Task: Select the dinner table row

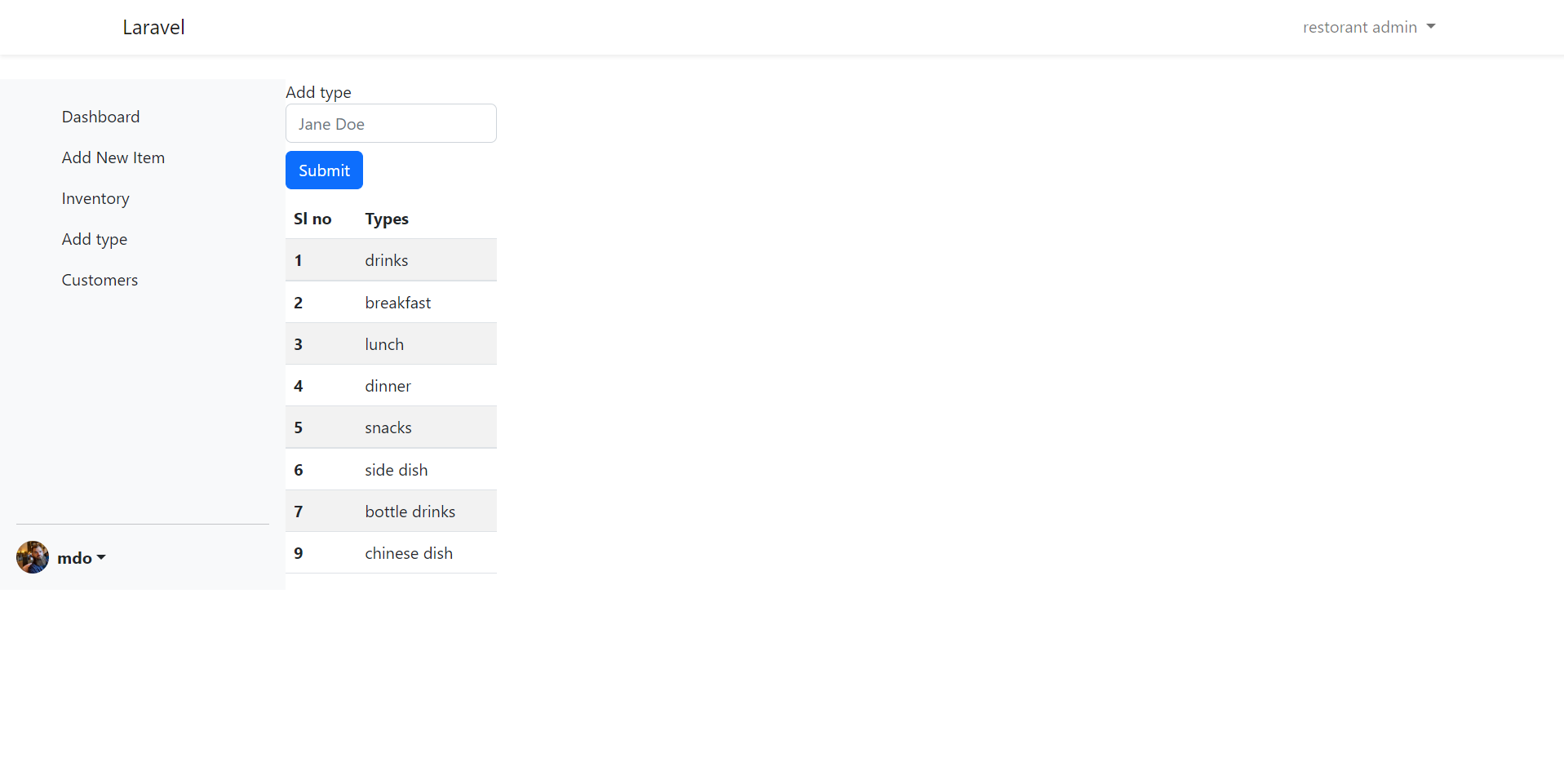Action: (x=388, y=386)
